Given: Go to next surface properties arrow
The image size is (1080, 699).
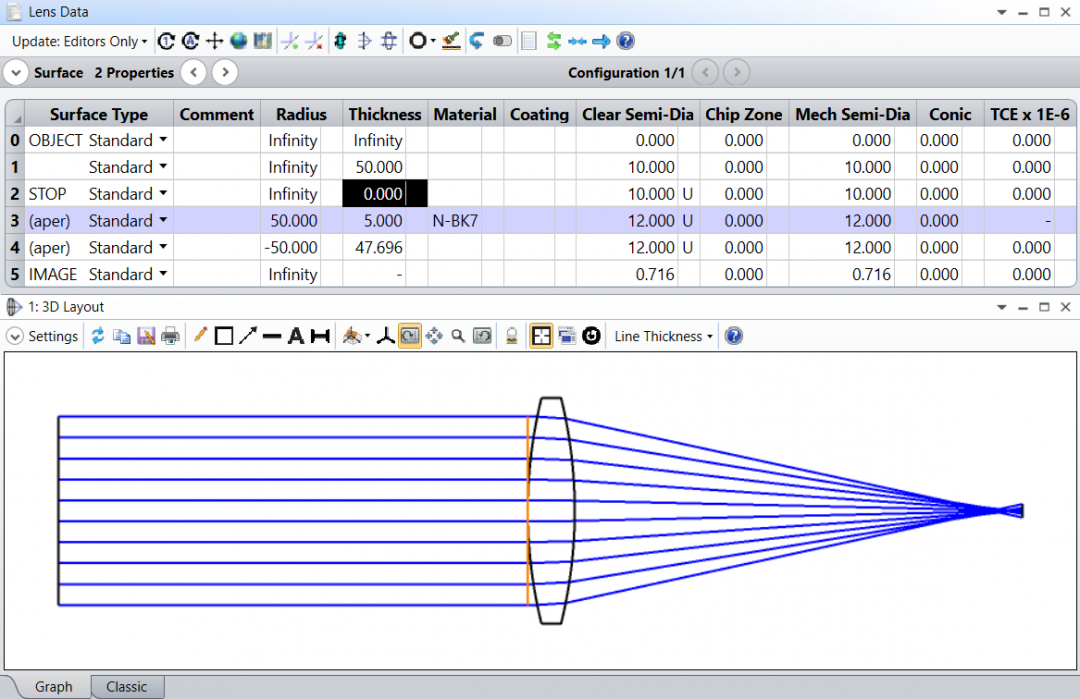Looking at the screenshot, I should pos(225,73).
